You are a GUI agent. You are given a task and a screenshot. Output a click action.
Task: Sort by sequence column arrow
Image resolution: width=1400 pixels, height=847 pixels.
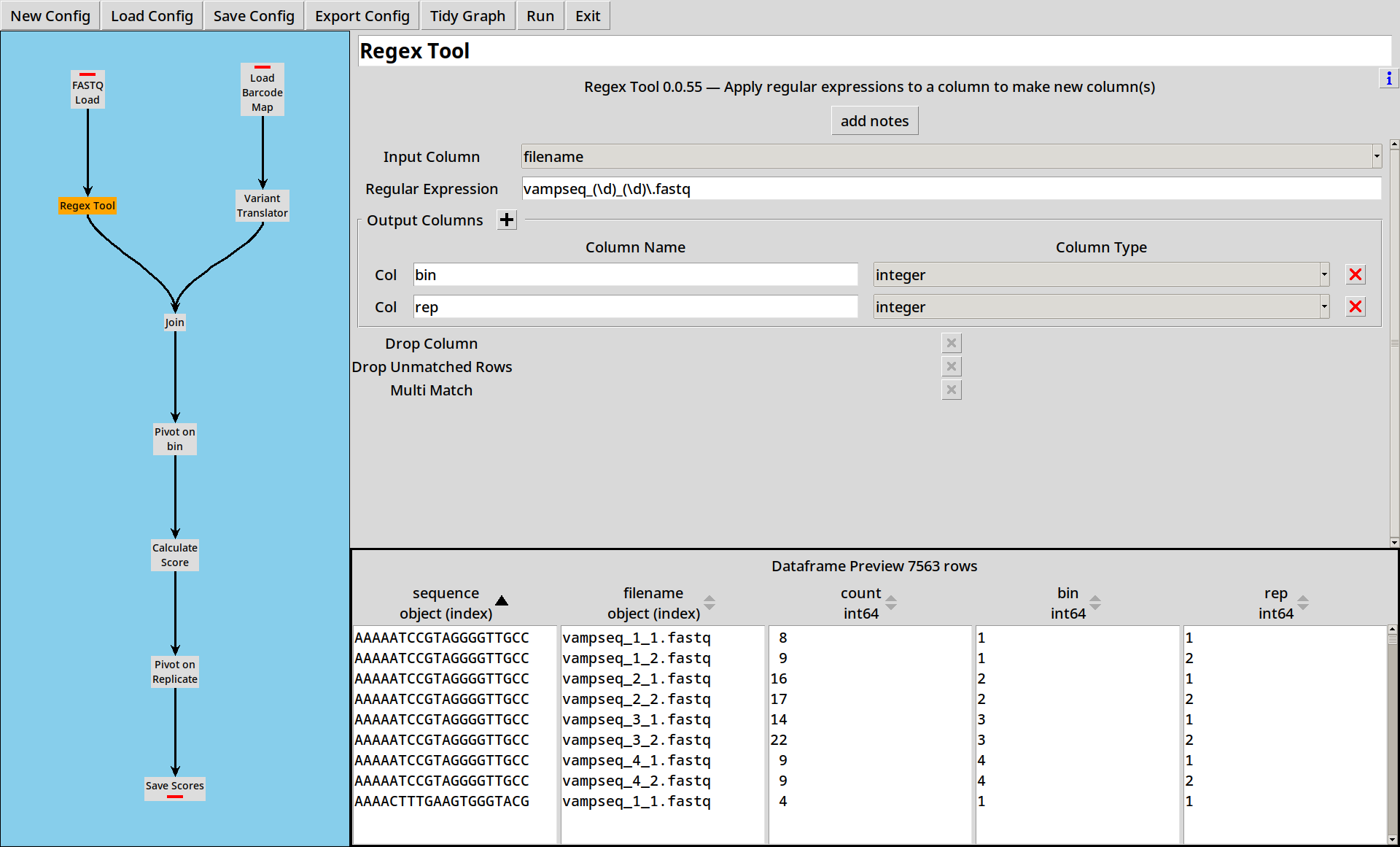[502, 601]
